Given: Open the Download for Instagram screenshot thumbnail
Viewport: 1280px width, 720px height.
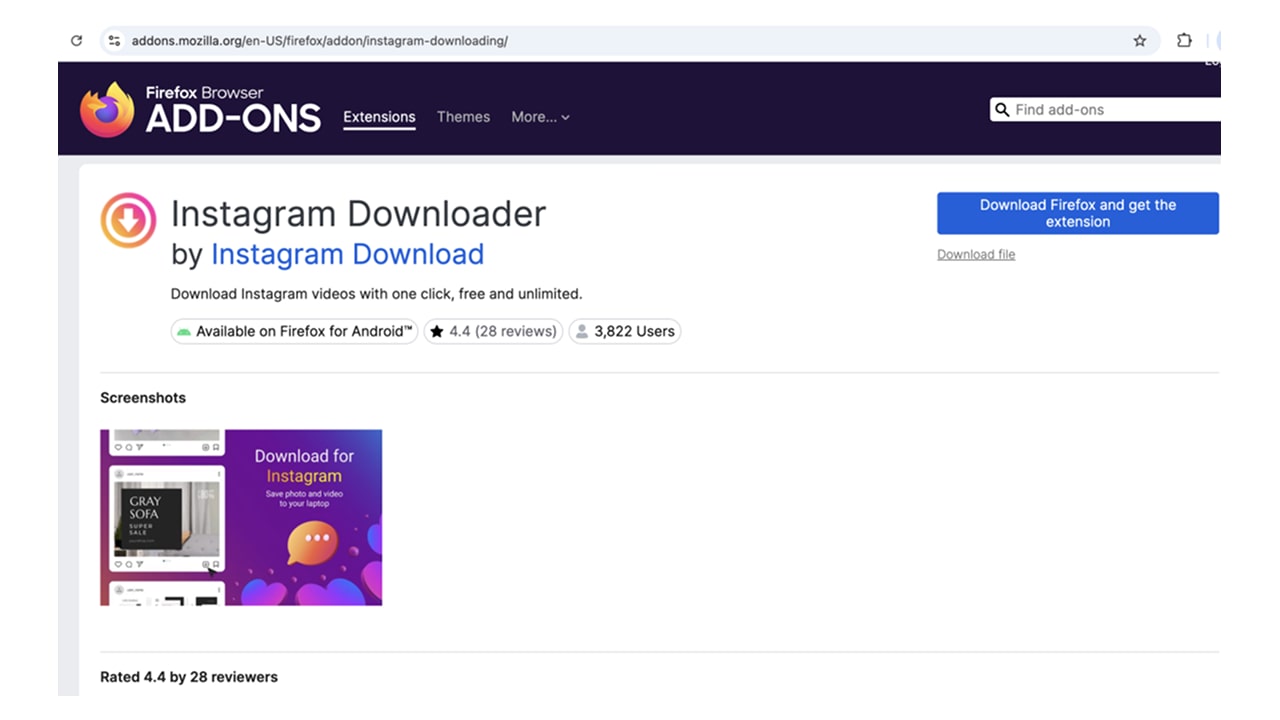Looking at the screenshot, I should pyautogui.click(x=241, y=517).
